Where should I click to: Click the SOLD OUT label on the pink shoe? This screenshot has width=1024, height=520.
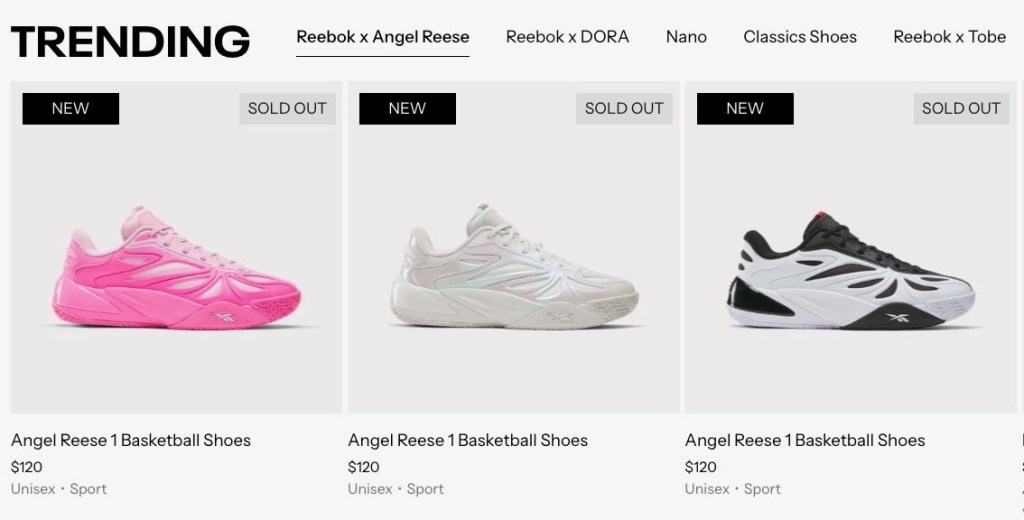[287, 108]
